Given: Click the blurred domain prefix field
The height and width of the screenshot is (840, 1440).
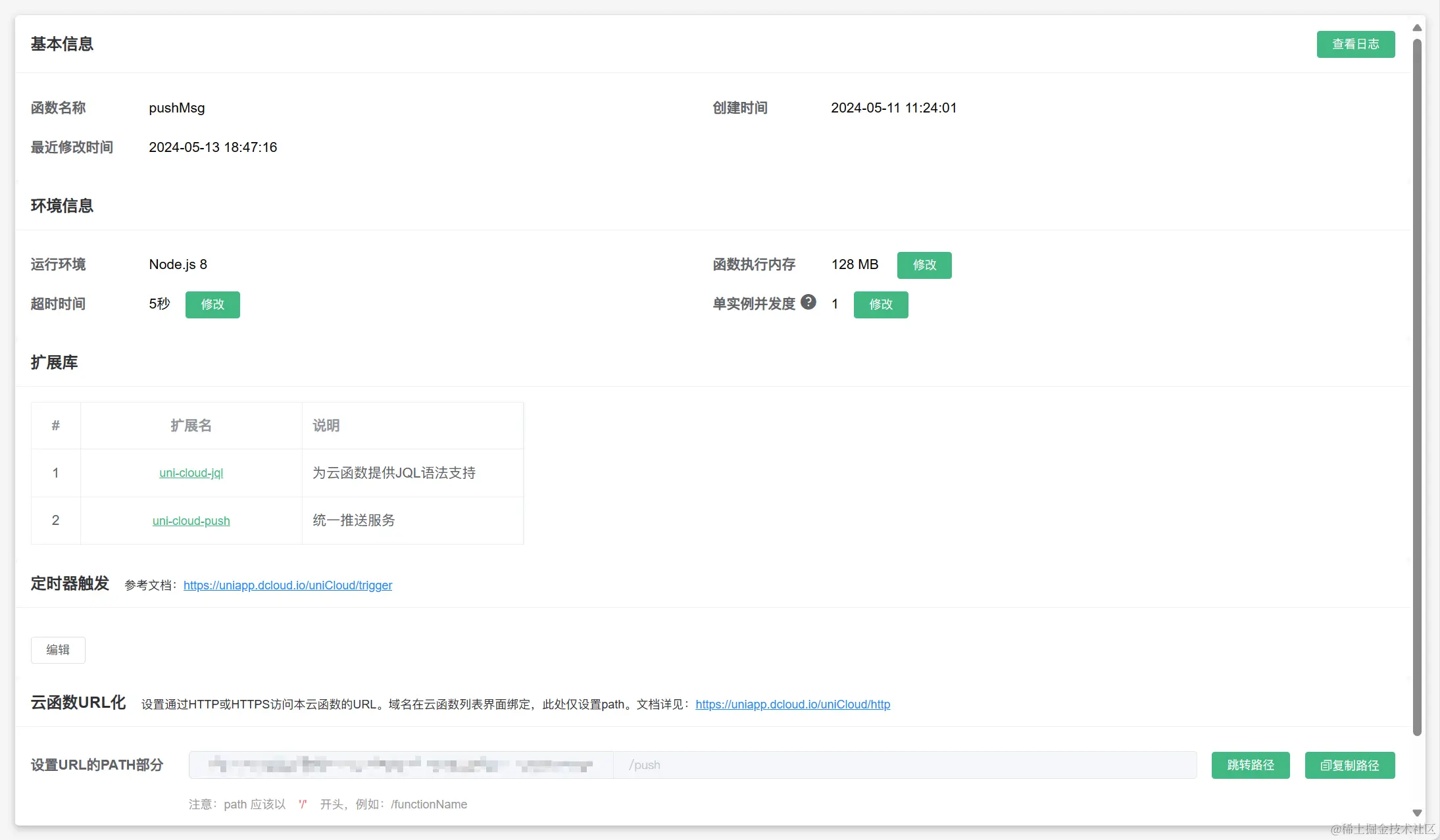Looking at the screenshot, I should [401, 765].
